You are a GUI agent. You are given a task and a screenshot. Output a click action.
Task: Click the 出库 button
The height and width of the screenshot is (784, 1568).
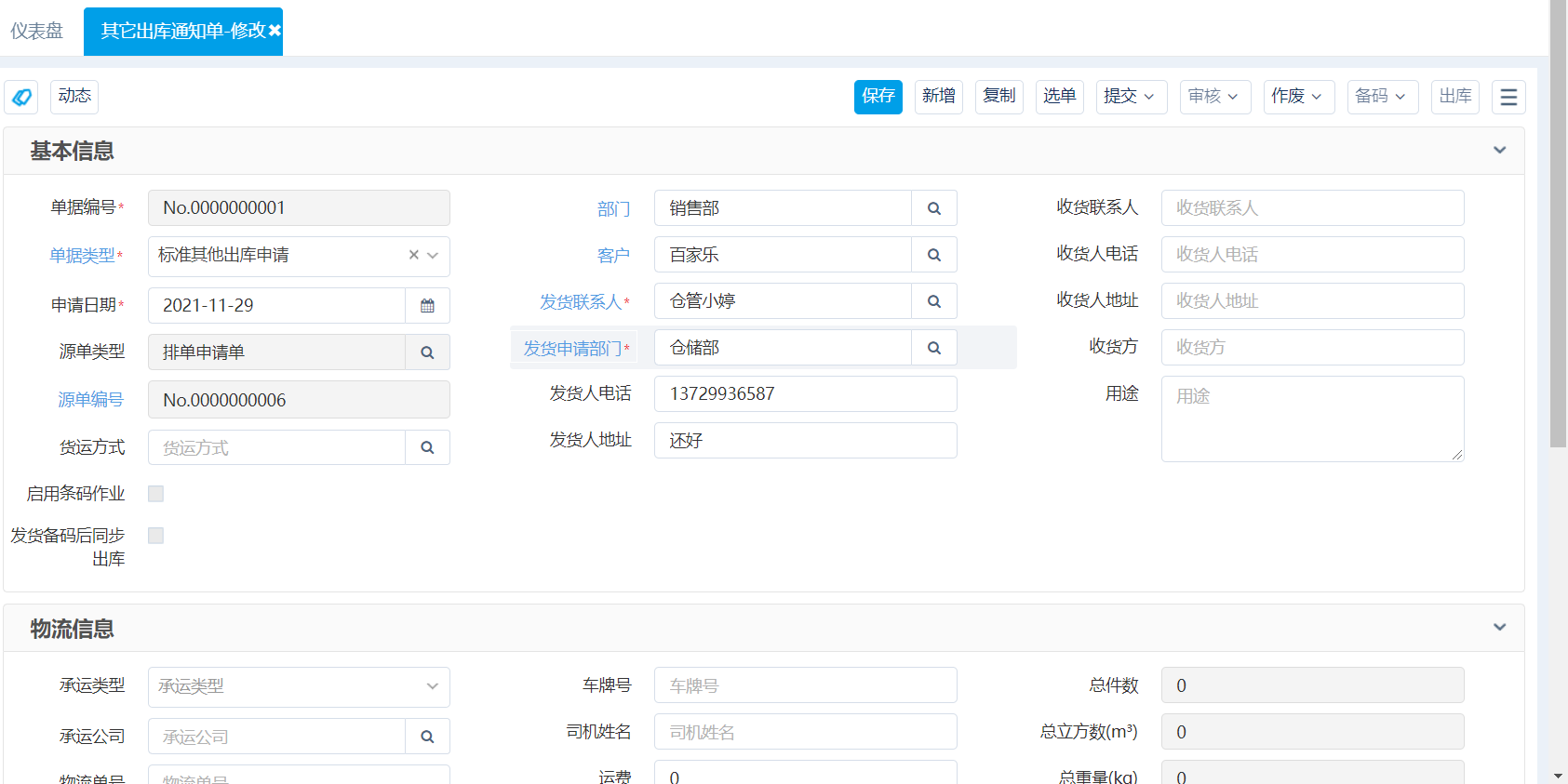pos(1455,97)
